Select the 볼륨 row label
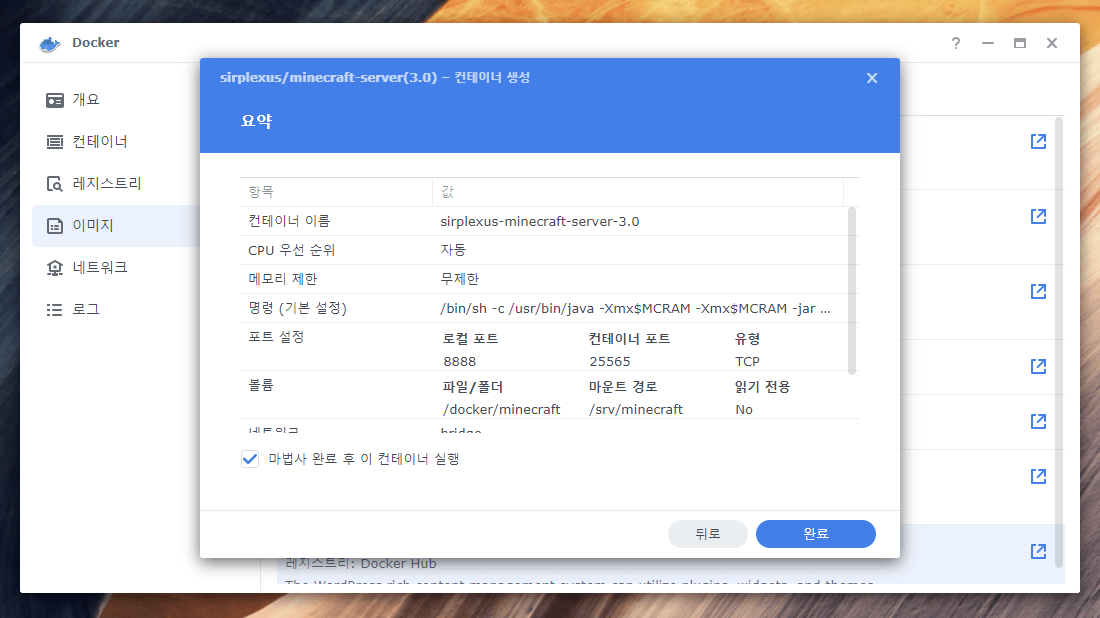1100x618 pixels. pyautogui.click(x=260, y=386)
